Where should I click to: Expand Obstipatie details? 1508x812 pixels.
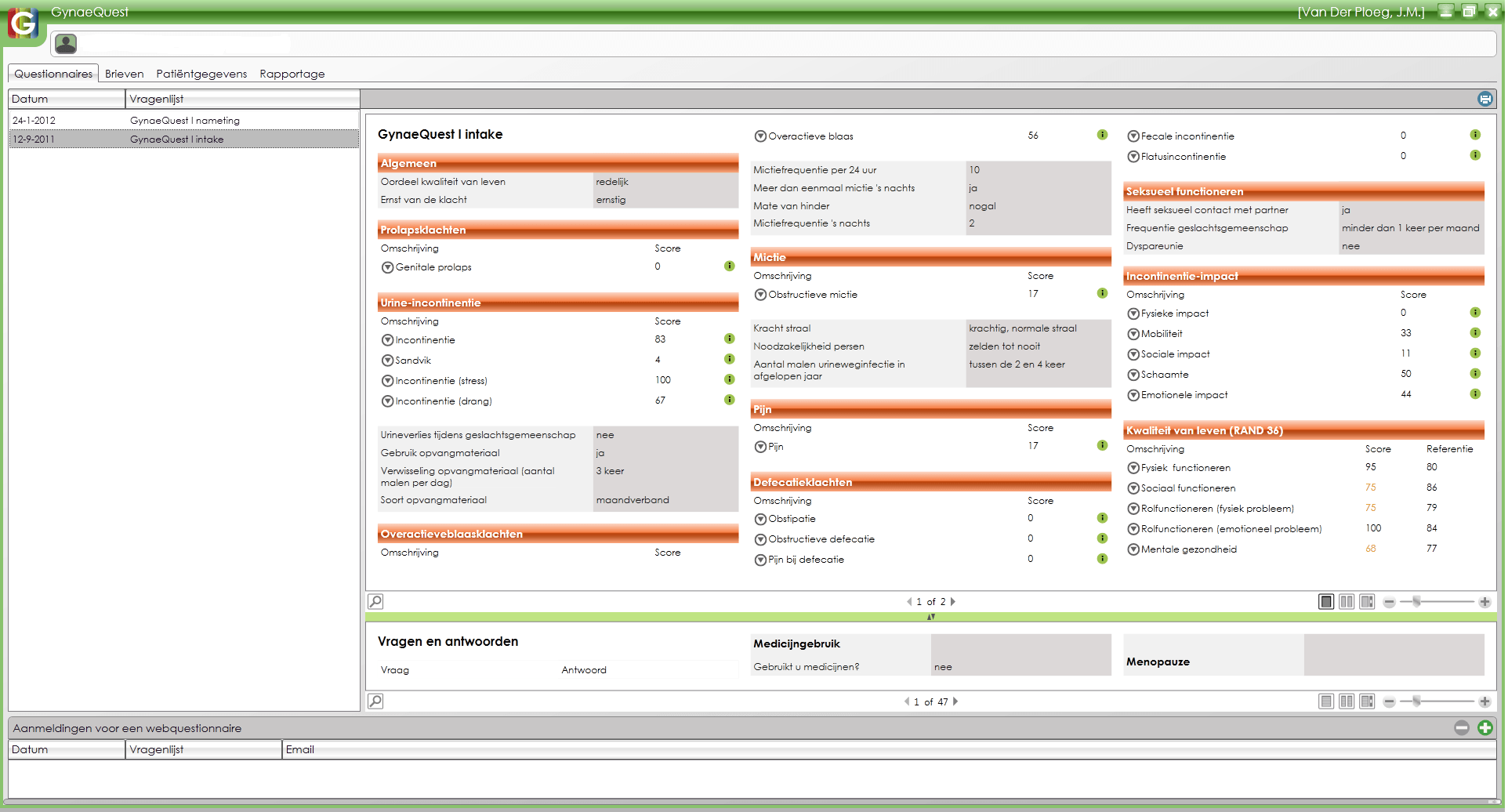tap(760, 519)
